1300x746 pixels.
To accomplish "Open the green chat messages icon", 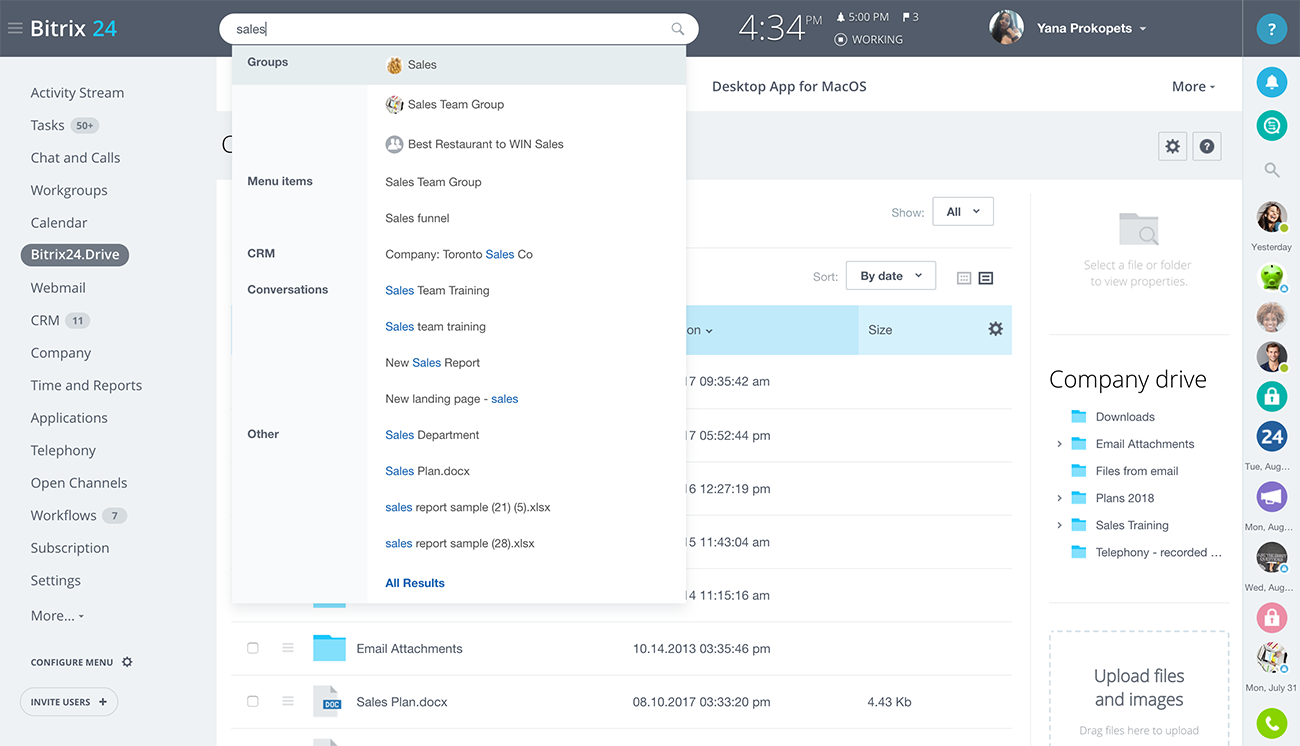I will click(1271, 125).
